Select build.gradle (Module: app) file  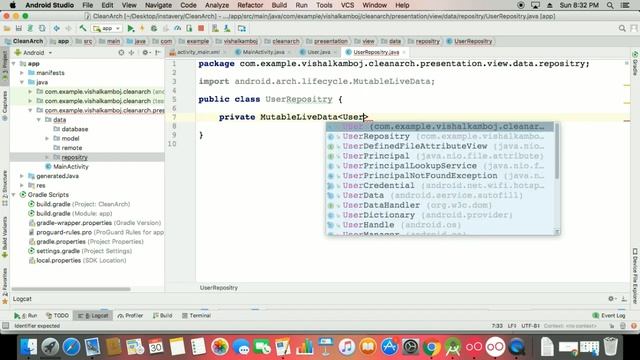(x=74, y=214)
